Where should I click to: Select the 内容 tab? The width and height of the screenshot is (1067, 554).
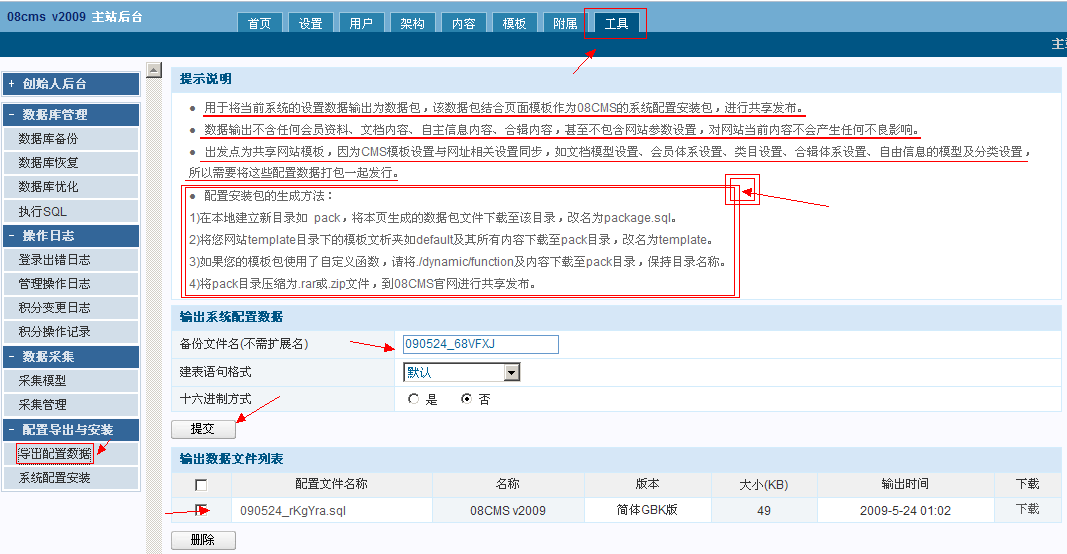click(x=463, y=23)
